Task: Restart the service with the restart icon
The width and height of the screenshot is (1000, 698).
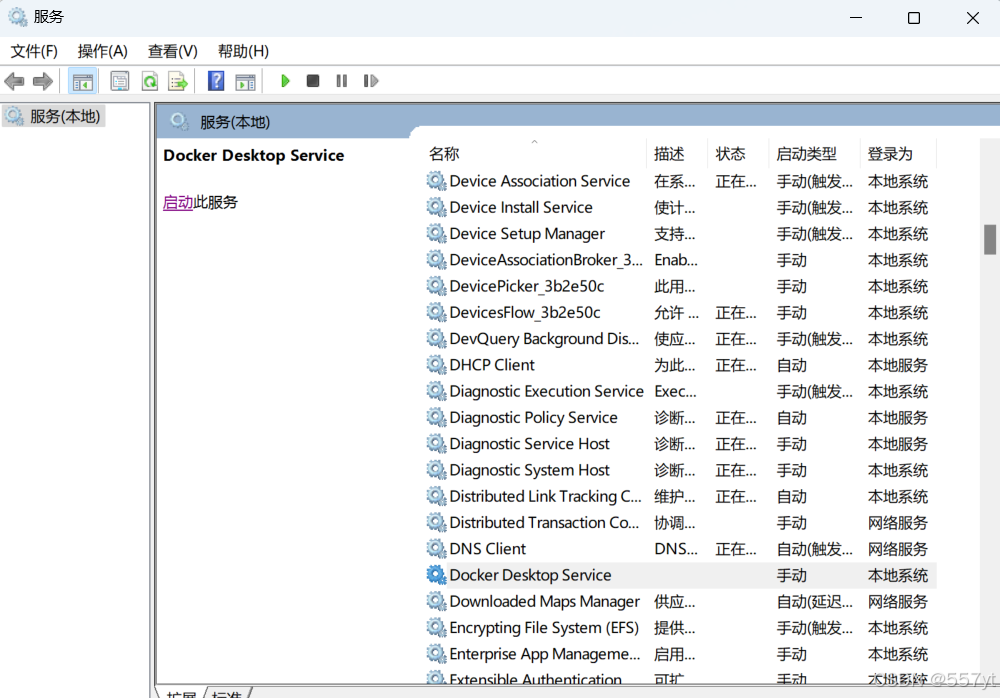Action: pos(370,81)
